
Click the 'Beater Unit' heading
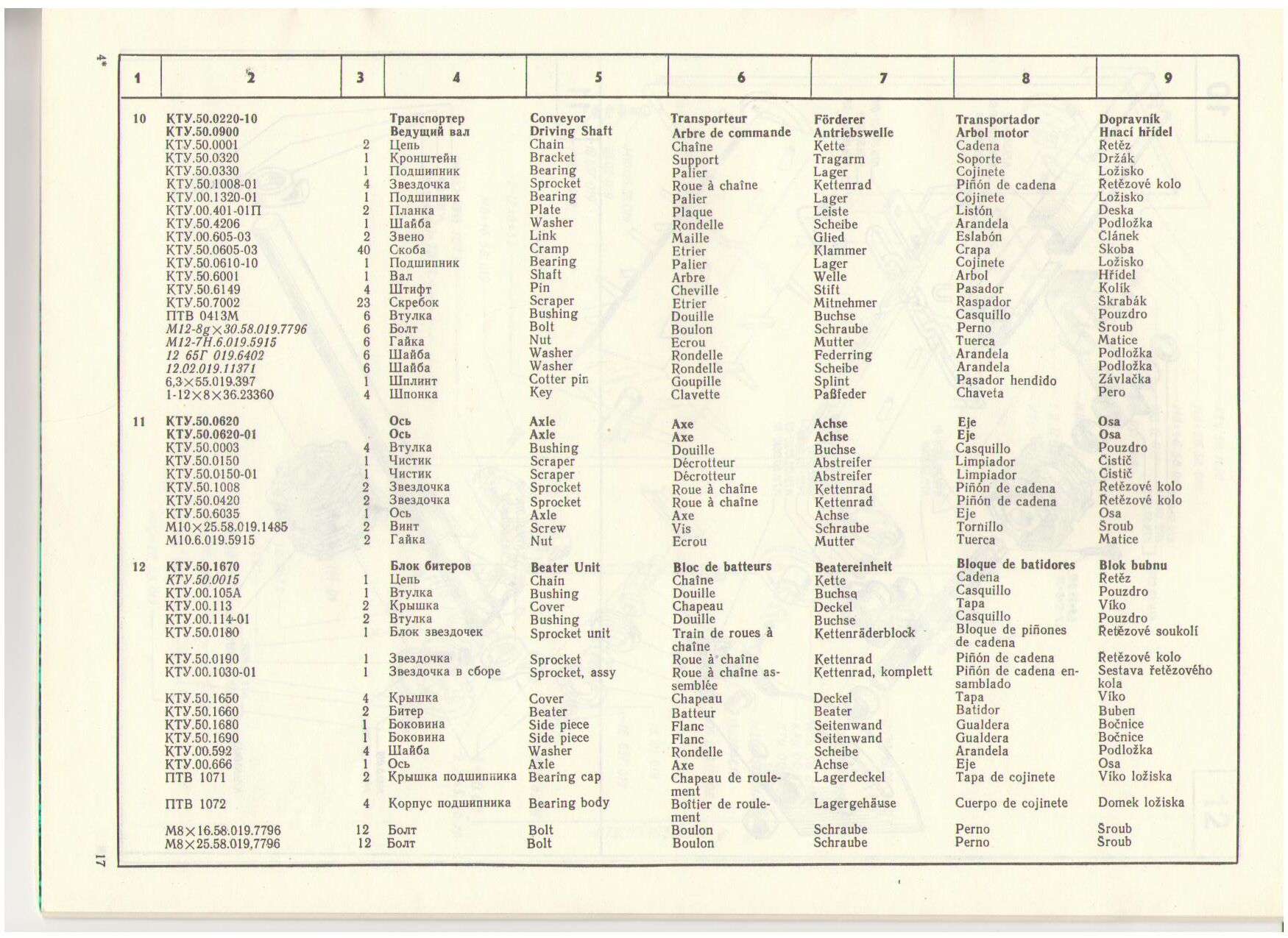(x=565, y=567)
